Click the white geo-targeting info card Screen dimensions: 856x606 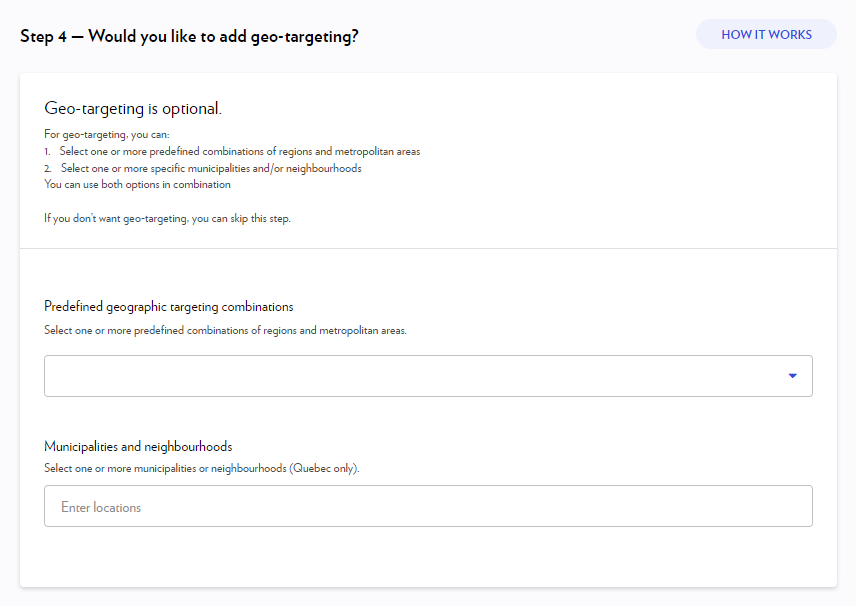(428, 158)
